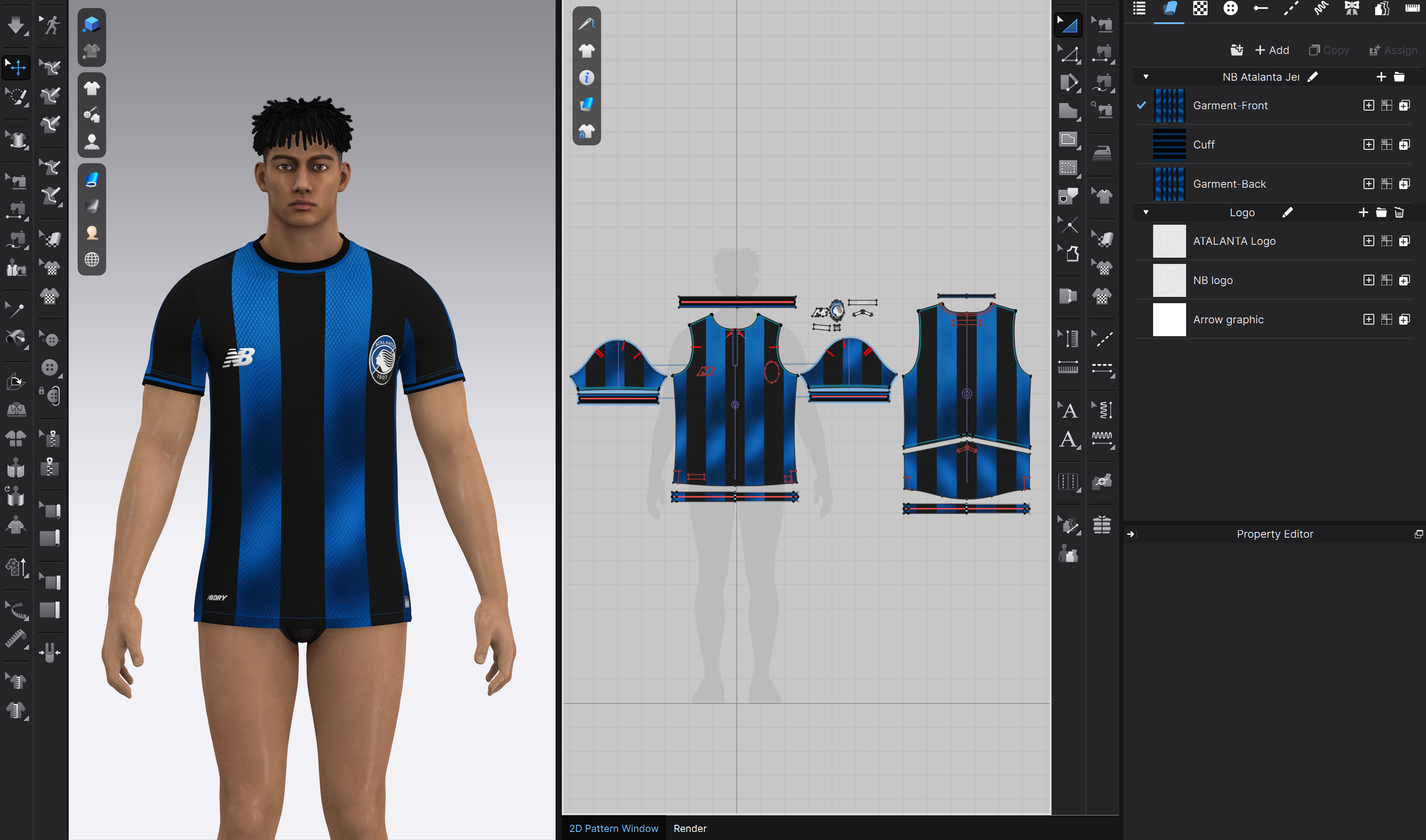Open the Button tab in Object Browser
Screen dimensions: 1426x840
coord(1230,8)
